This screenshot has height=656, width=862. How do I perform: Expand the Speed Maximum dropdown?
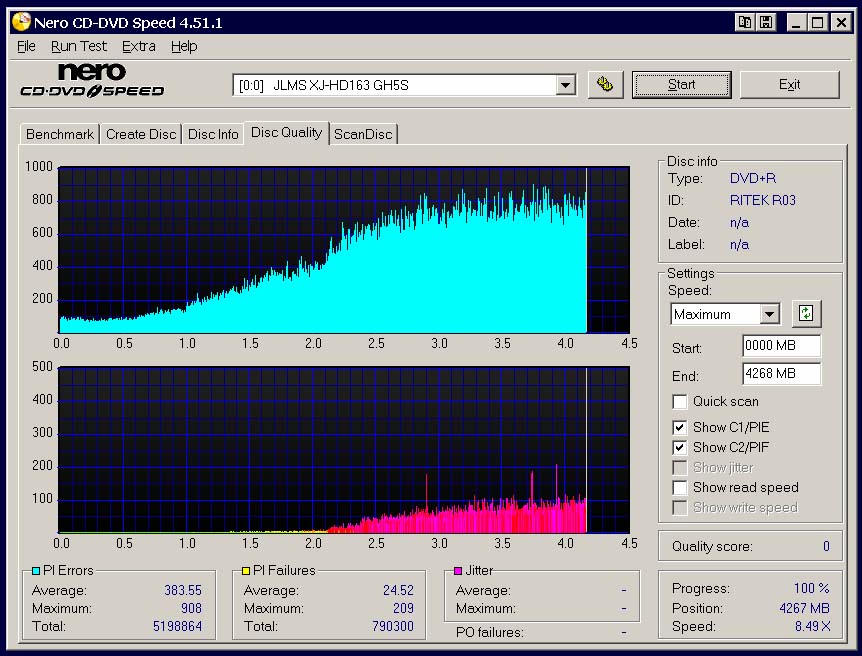770,314
